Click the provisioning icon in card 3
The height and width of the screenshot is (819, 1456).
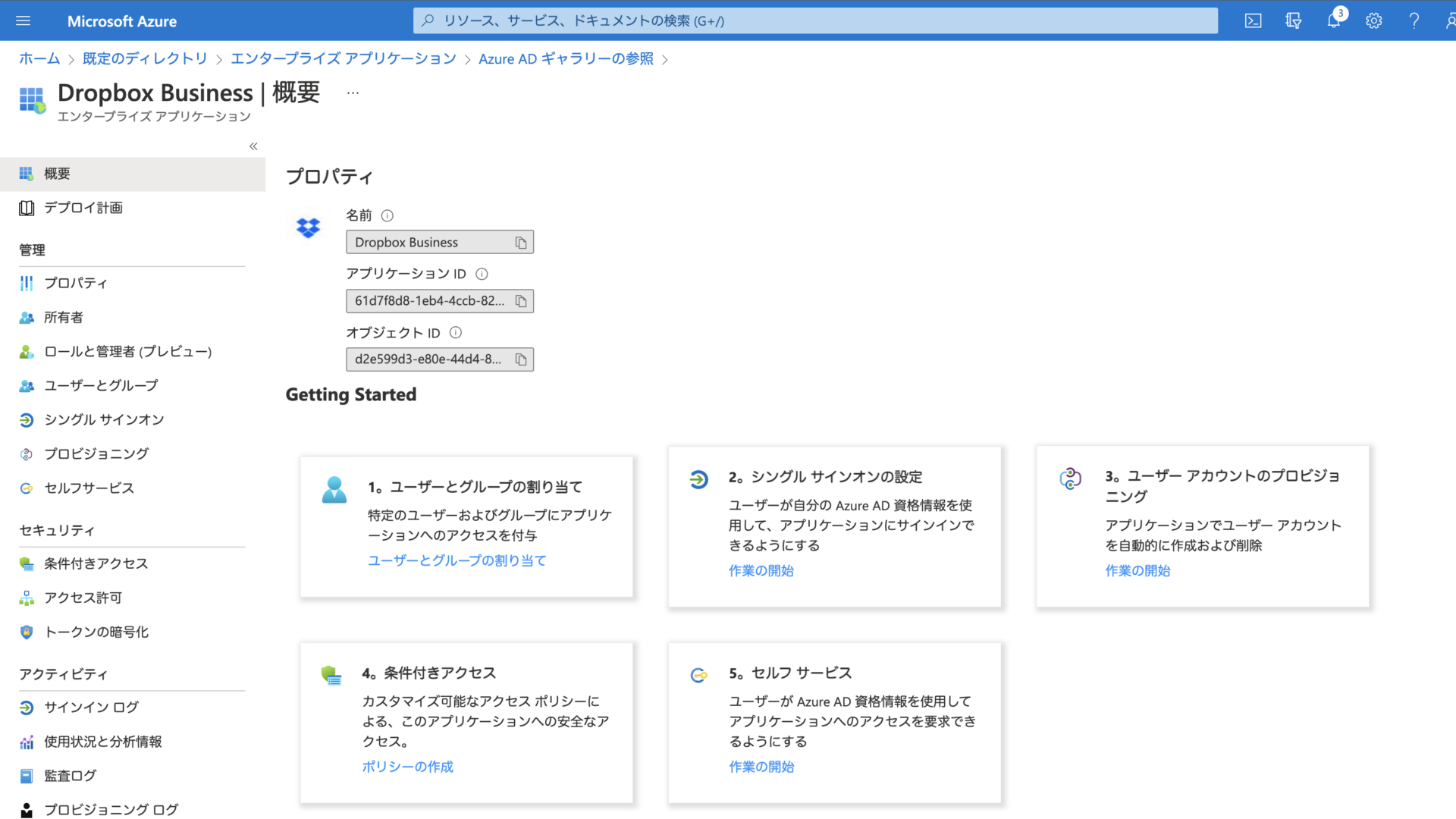click(x=1070, y=479)
